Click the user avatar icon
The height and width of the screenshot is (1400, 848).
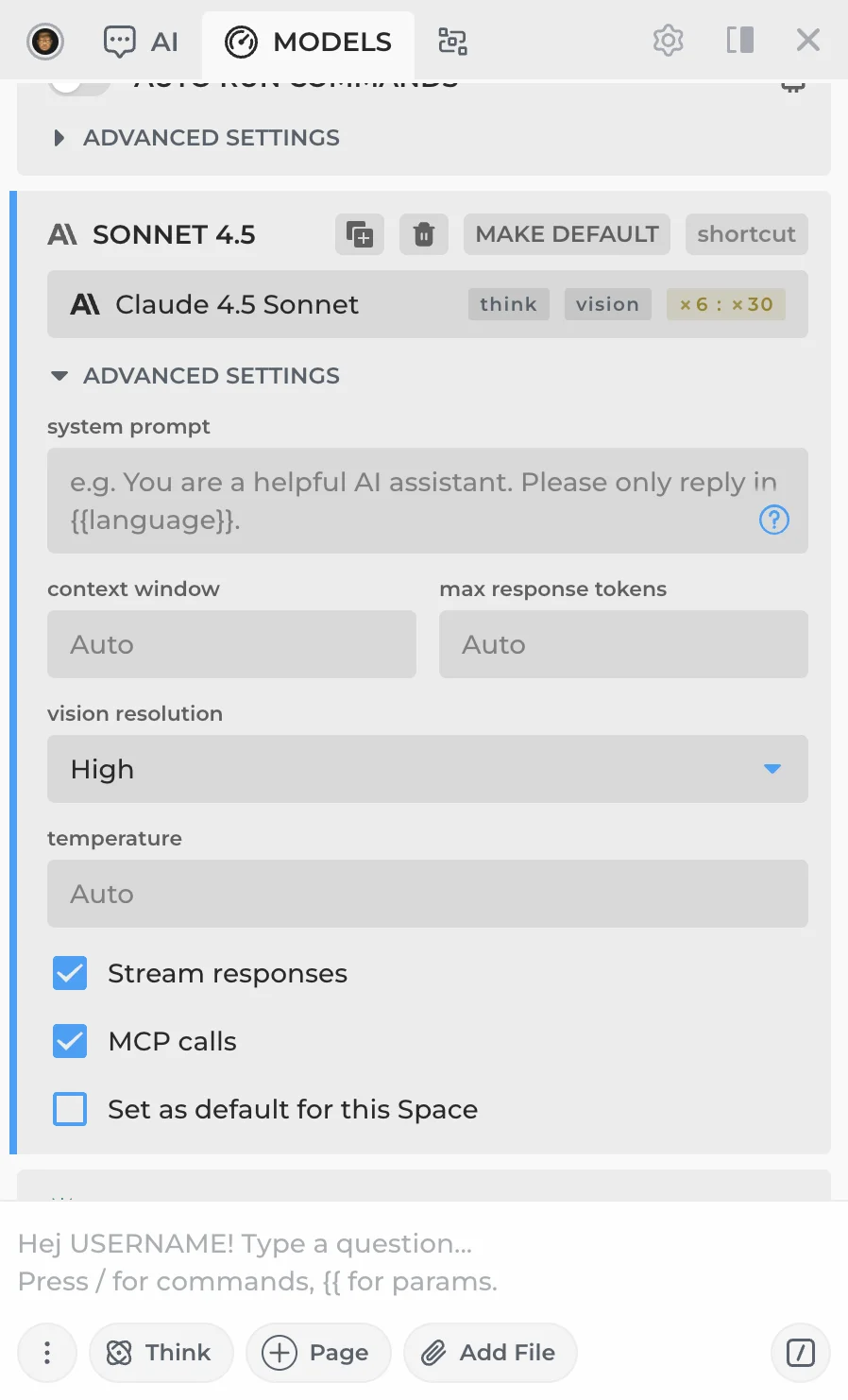click(45, 41)
